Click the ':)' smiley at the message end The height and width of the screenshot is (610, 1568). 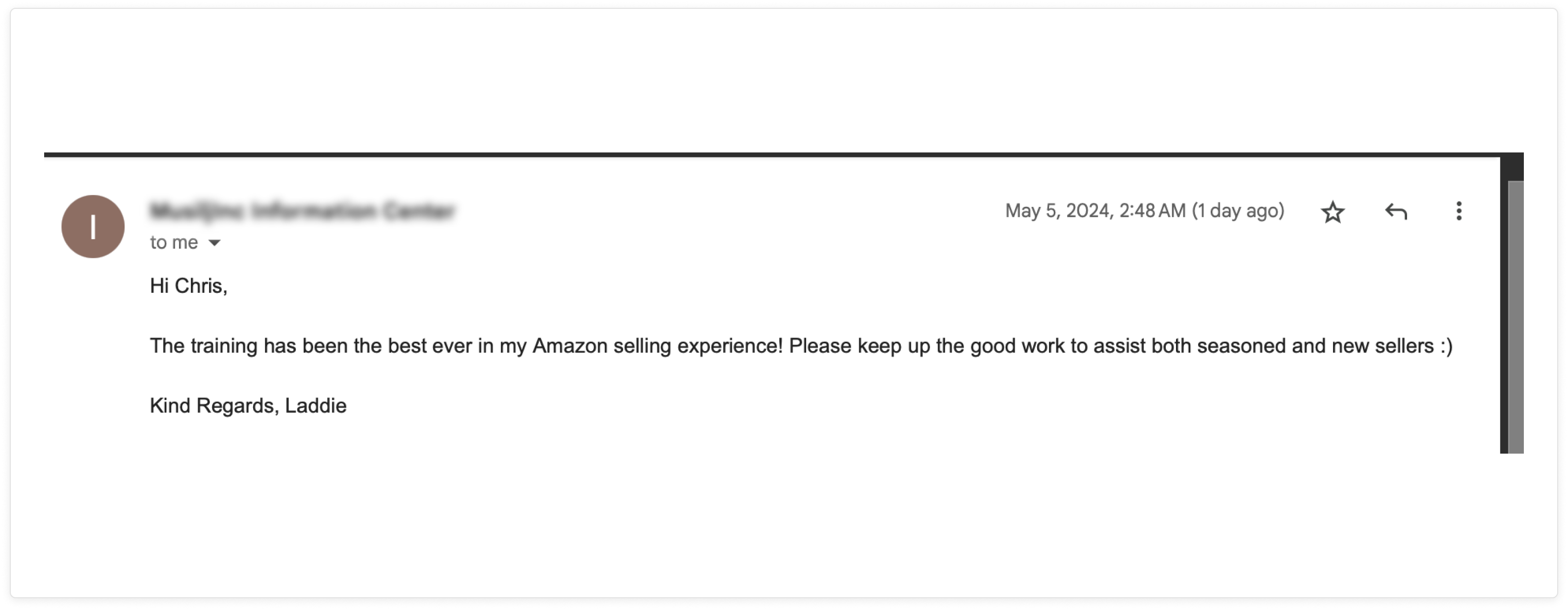click(x=1446, y=346)
